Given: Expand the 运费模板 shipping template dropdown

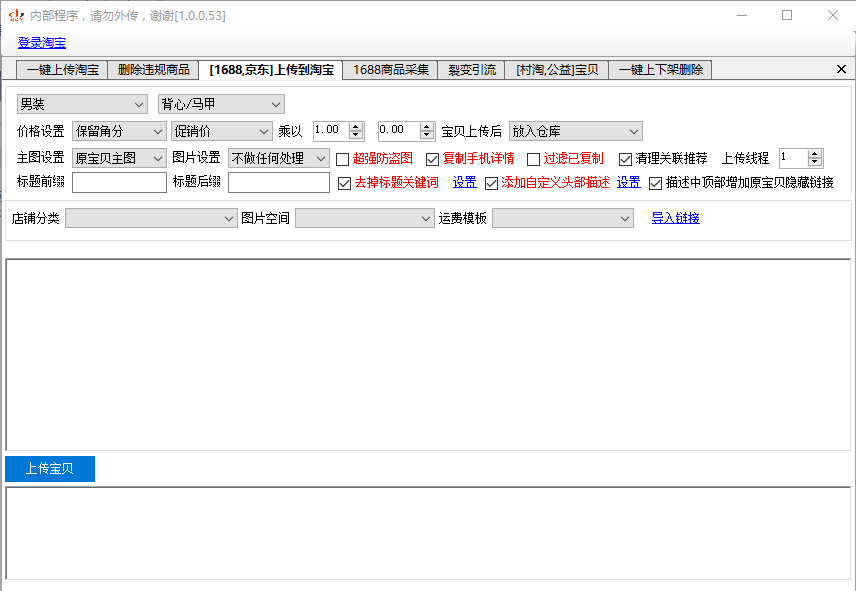Looking at the screenshot, I should tap(563, 218).
